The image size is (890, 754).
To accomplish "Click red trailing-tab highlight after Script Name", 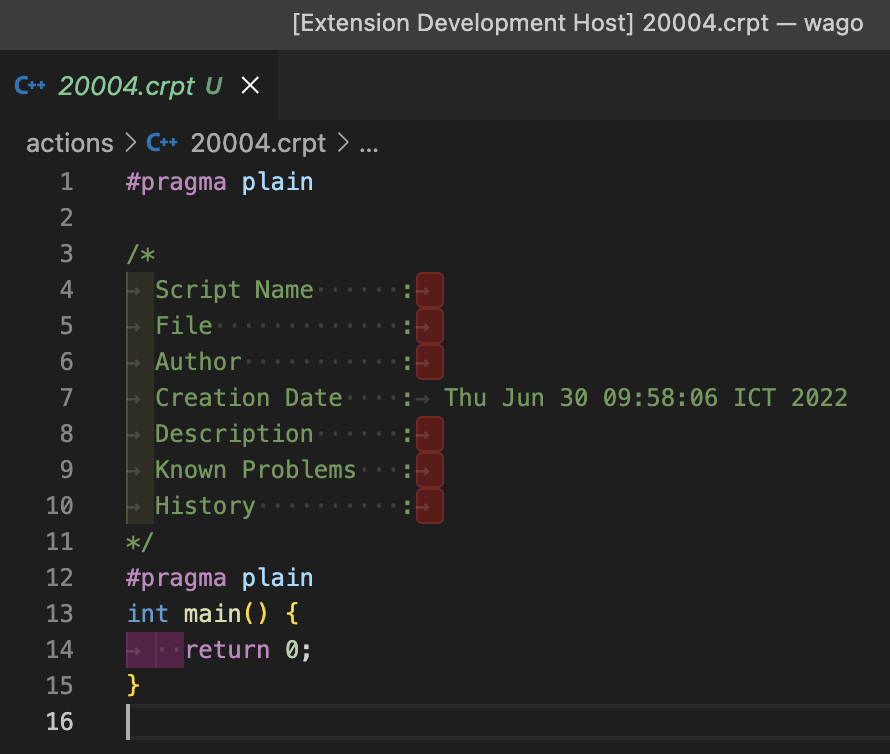I will 430,290.
